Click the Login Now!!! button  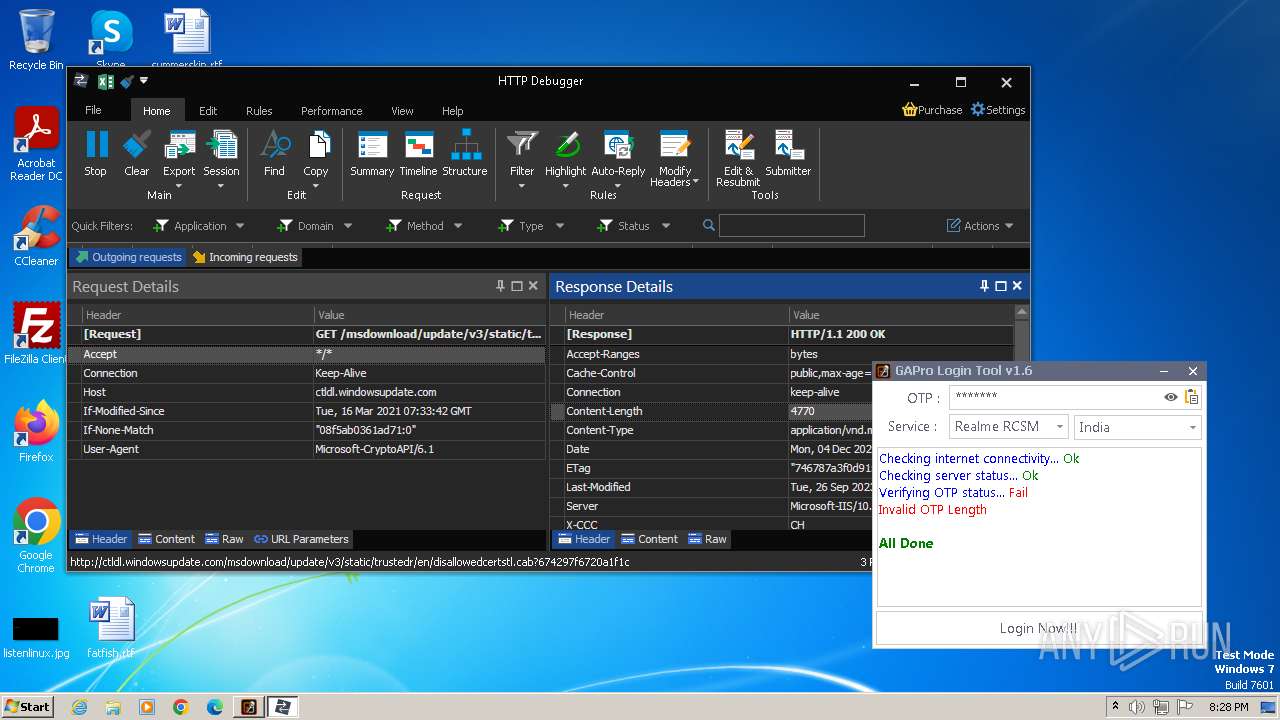[x=1039, y=628]
